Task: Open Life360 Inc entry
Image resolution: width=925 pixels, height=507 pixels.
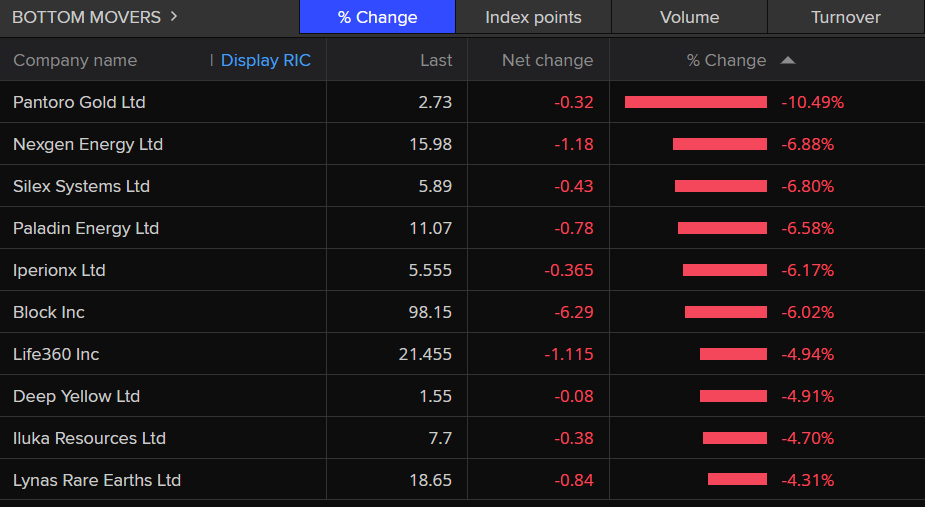Action: click(x=56, y=354)
